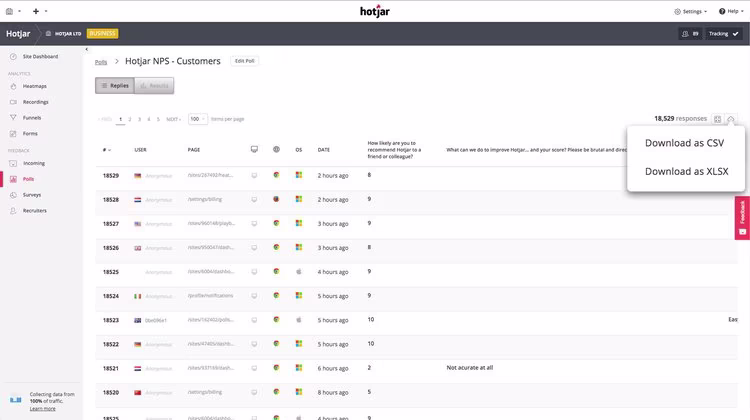
Task: Open the team users icon in header
Action: [690, 33]
